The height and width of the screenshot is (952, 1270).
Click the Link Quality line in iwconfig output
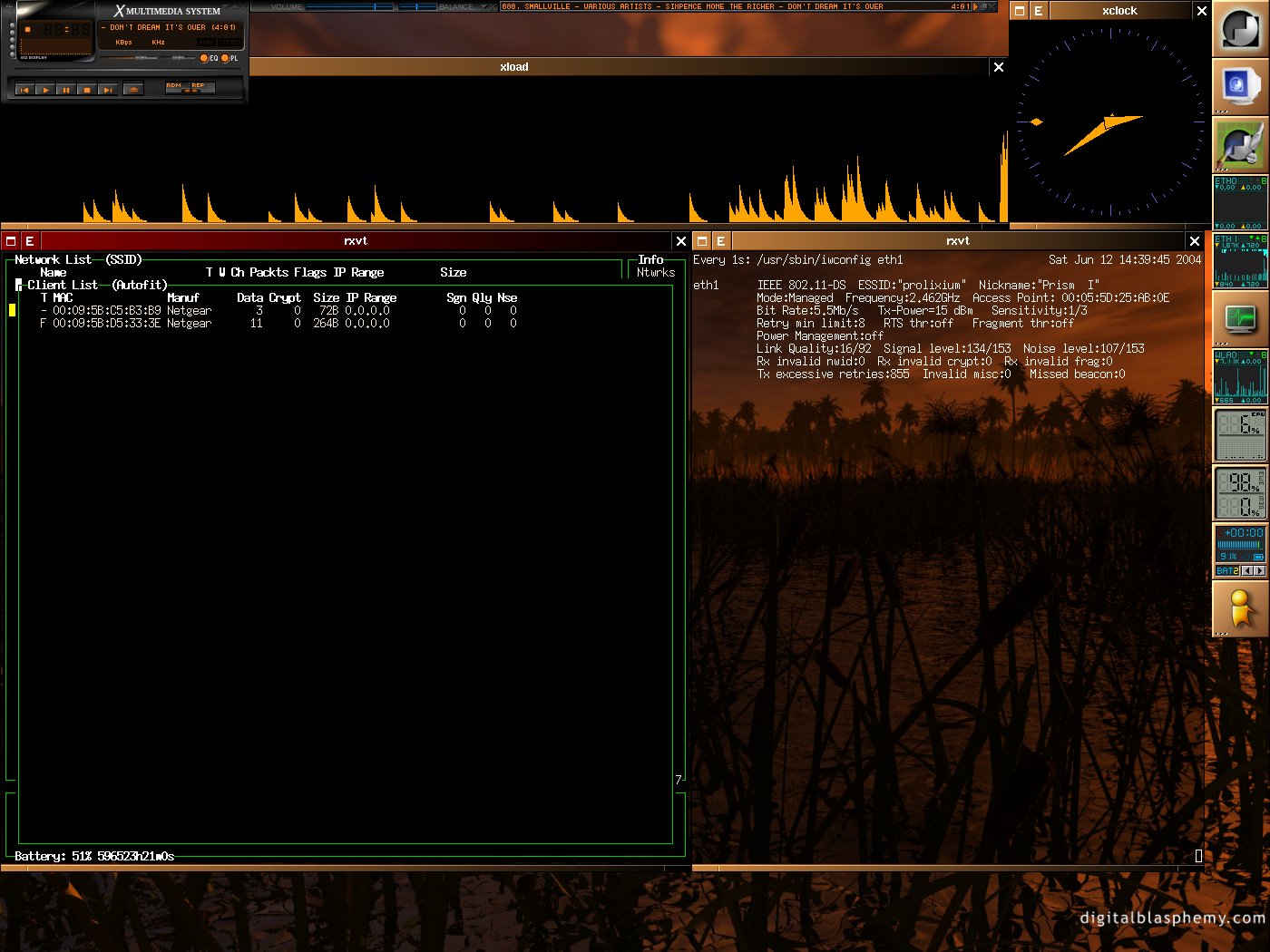click(951, 349)
